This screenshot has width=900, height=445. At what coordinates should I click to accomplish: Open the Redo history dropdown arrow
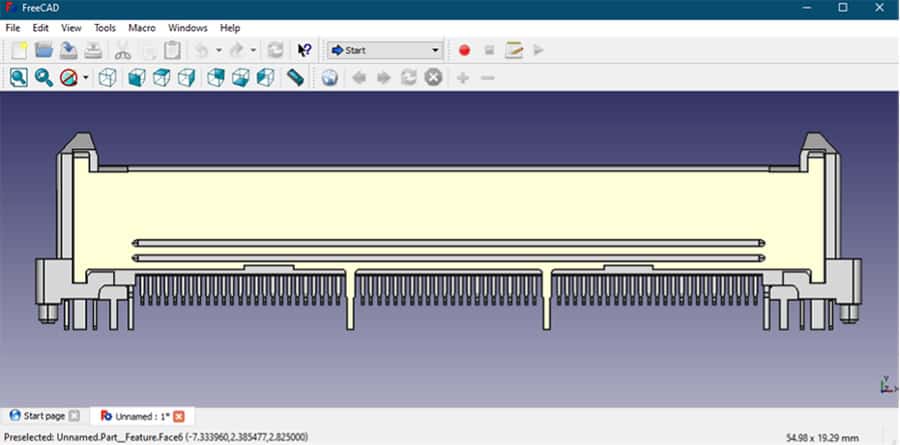(253, 51)
